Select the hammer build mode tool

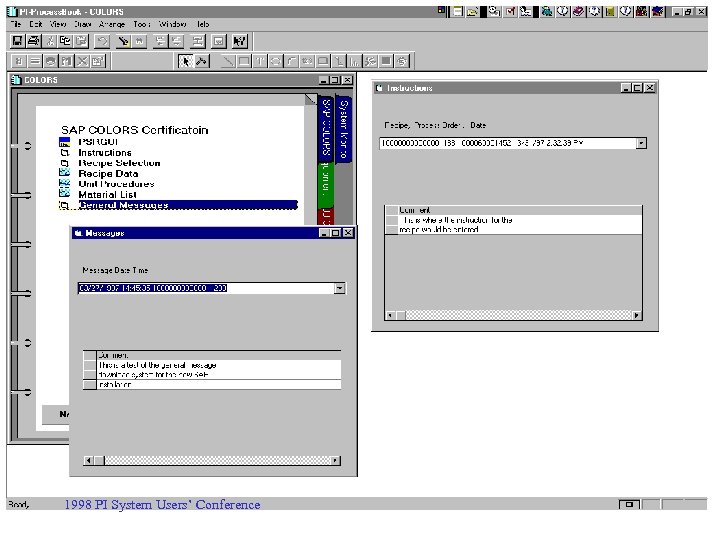pos(201,61)
